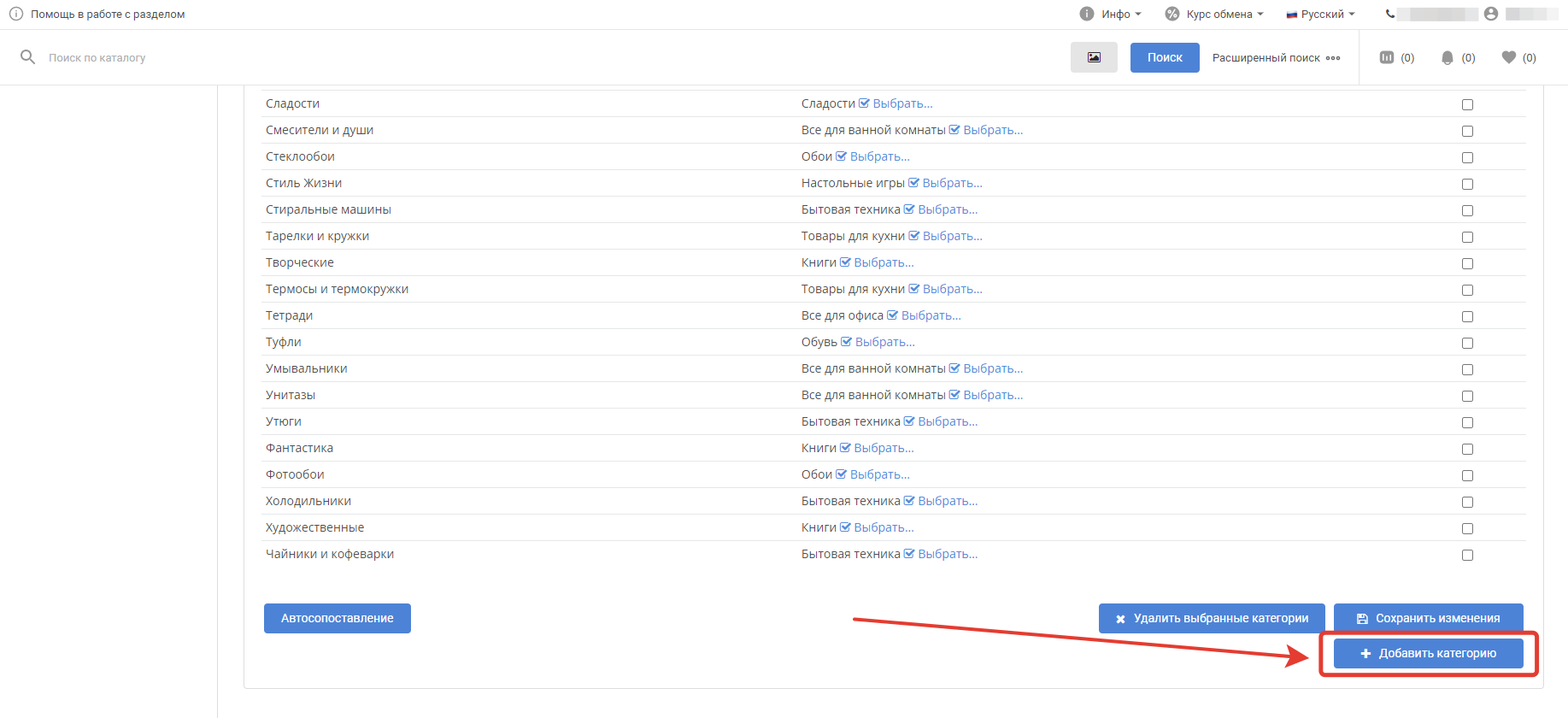Select the Холодильники row checkbox
1568x718 pixels.
(1467, 502)
